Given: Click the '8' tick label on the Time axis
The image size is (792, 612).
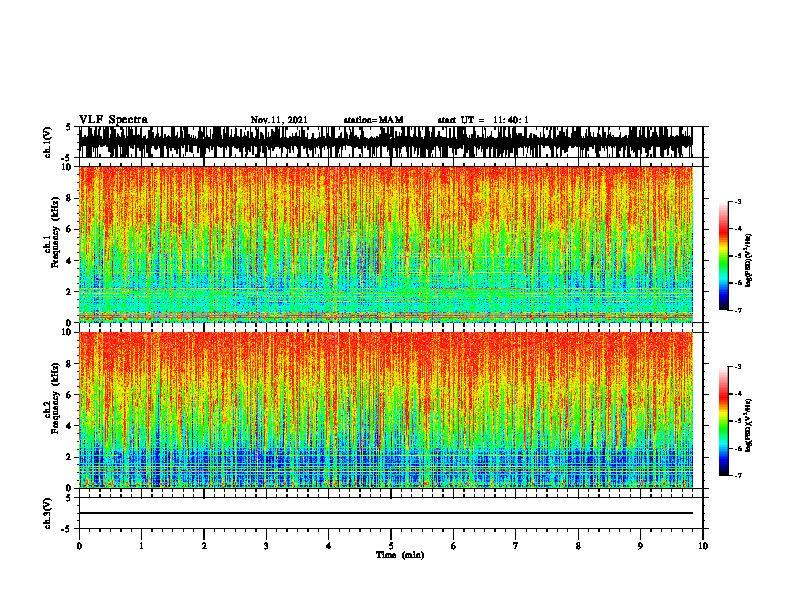Looking at the screenshot, I should click(578, 545).
